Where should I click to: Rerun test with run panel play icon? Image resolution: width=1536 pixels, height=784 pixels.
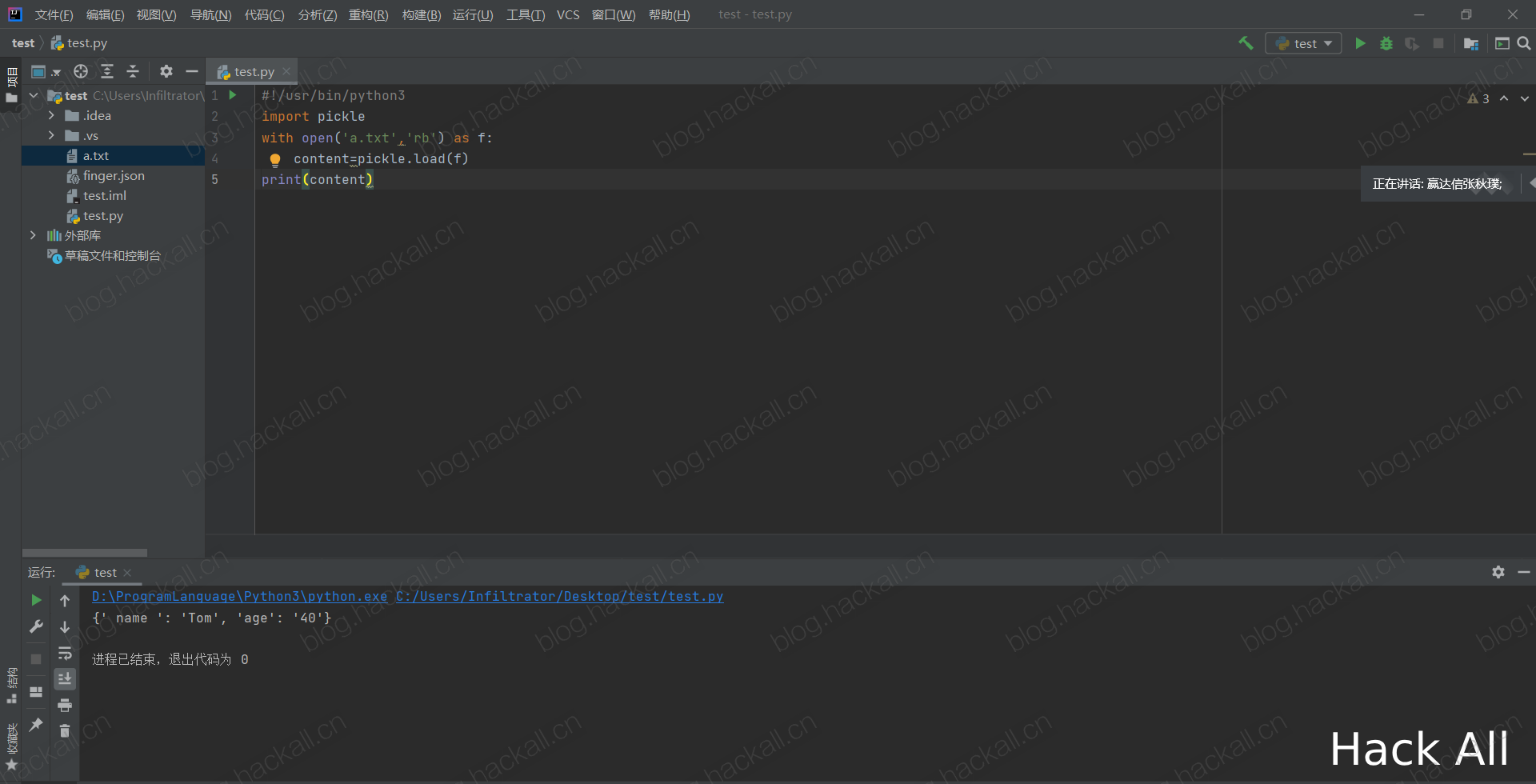(x=36, y=600)
